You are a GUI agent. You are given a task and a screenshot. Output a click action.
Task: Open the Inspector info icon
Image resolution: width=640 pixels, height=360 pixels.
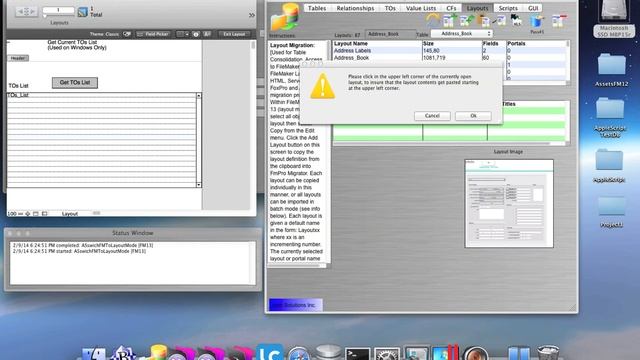pos(196,34)
